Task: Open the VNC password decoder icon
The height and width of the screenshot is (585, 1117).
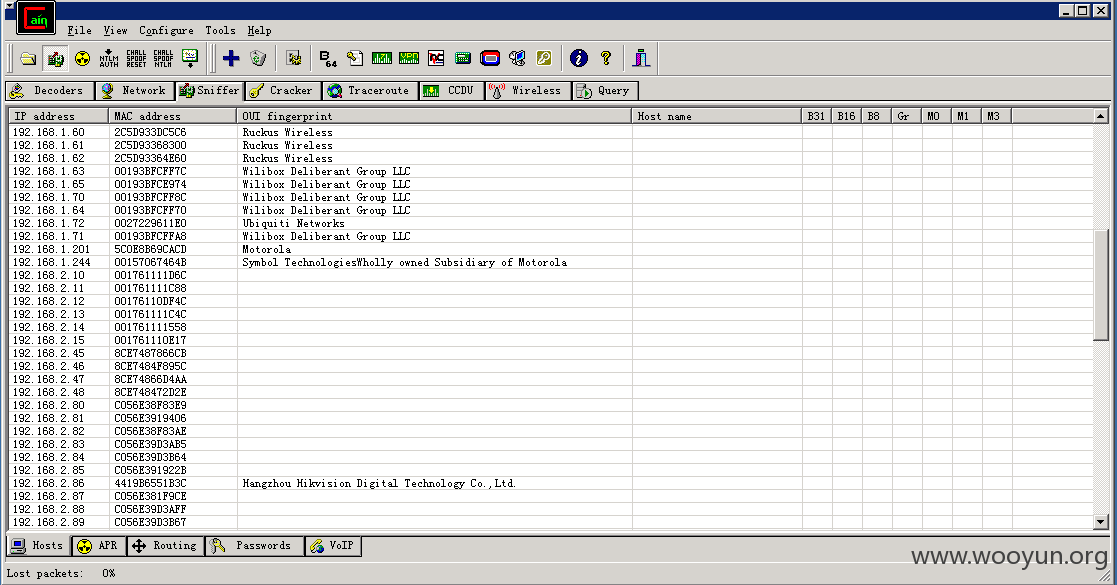Action: [436, 58]
